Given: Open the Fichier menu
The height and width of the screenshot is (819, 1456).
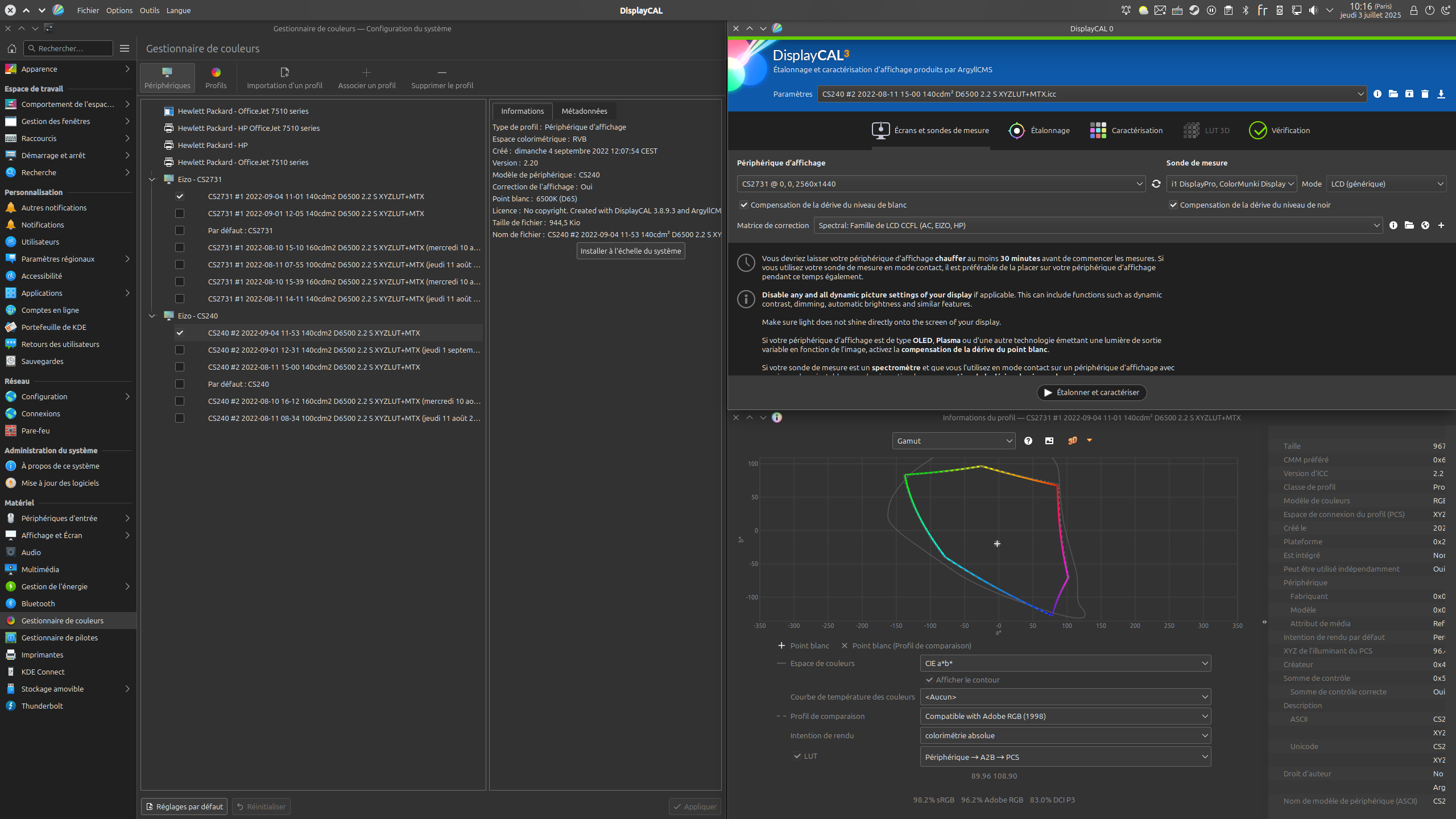Looking at the screenshot, I should 88,10.
